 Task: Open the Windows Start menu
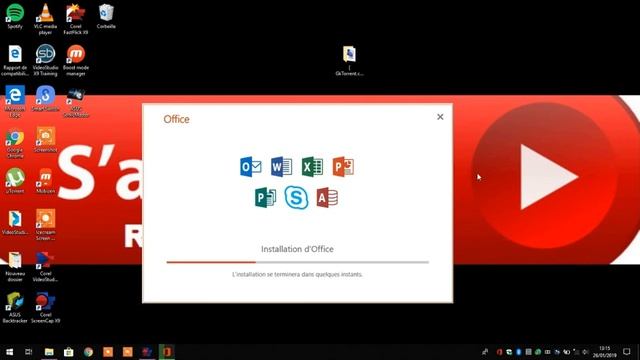(x=9, y=352)
